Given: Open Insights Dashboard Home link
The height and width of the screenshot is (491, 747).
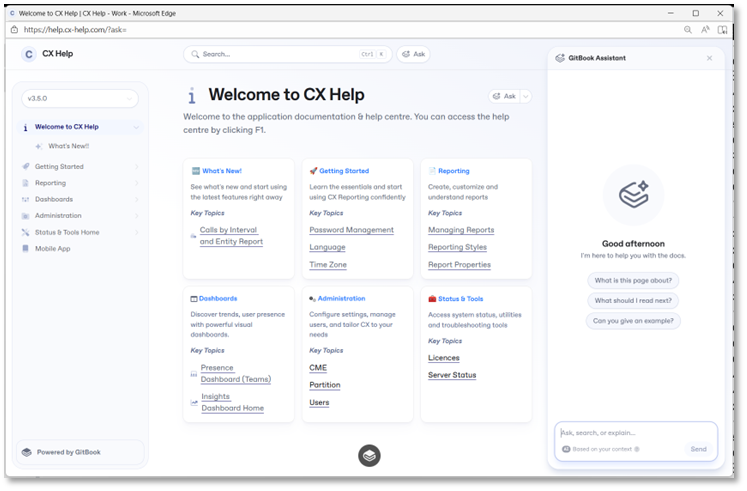Looking at the screenshot, I should [232, 402].
